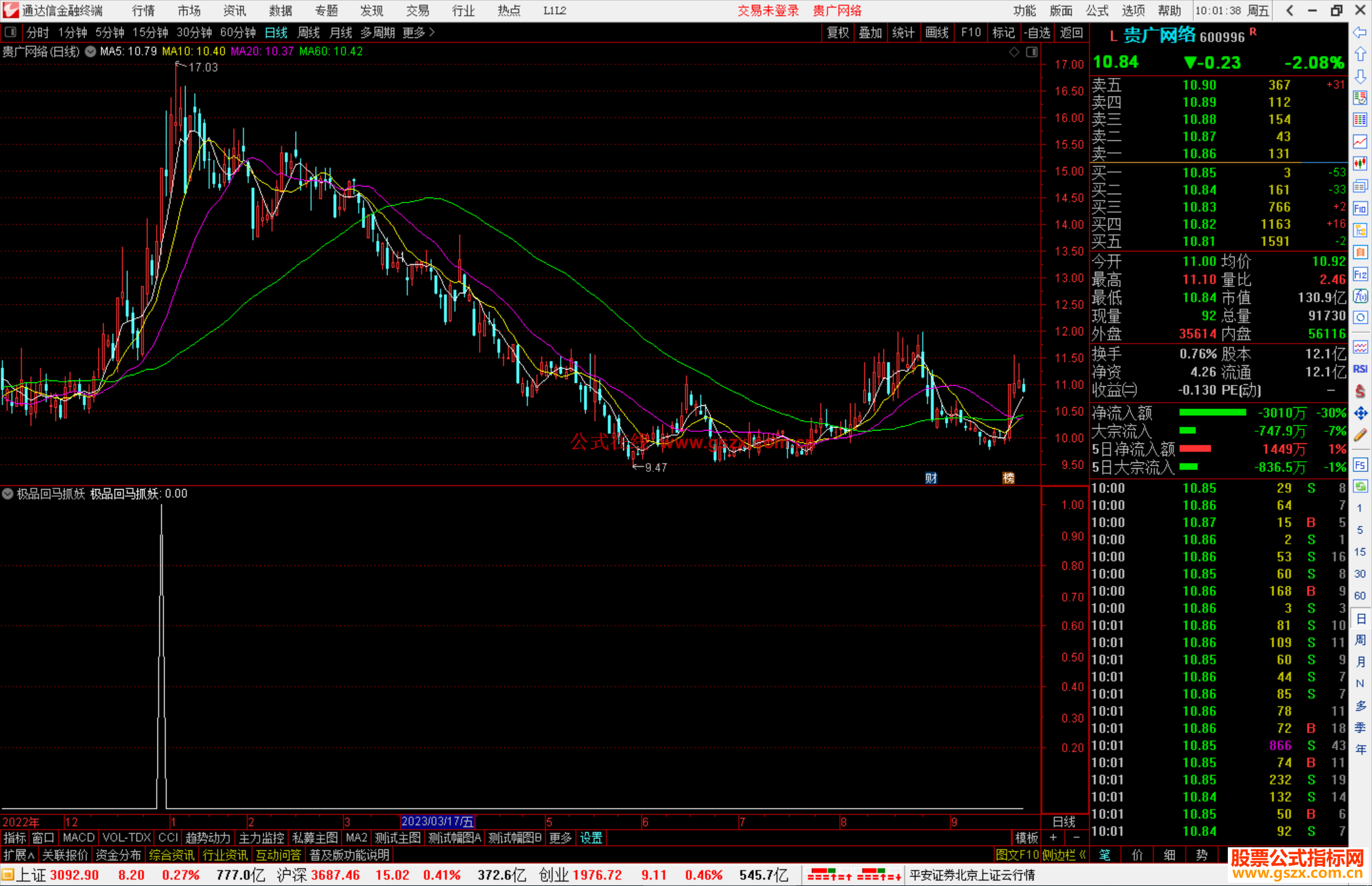The width and height of the screenshot is (1372, 886).
Task: Open the candlestick chart icon in sidebar
Action: 1360,164
